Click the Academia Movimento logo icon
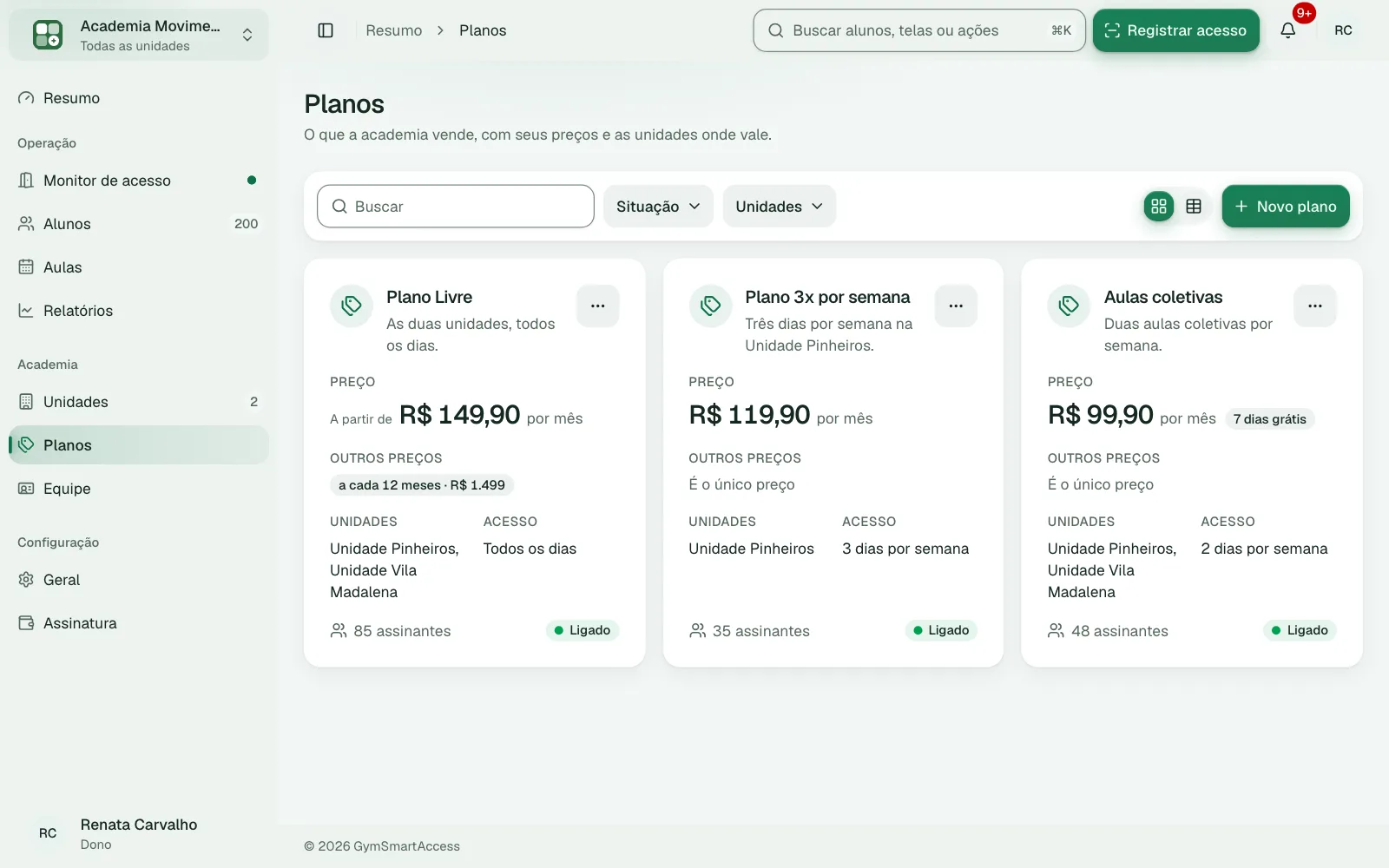The width and height of the screenshot is (1389, 868). pyautogui.click(x=48, y=35)
